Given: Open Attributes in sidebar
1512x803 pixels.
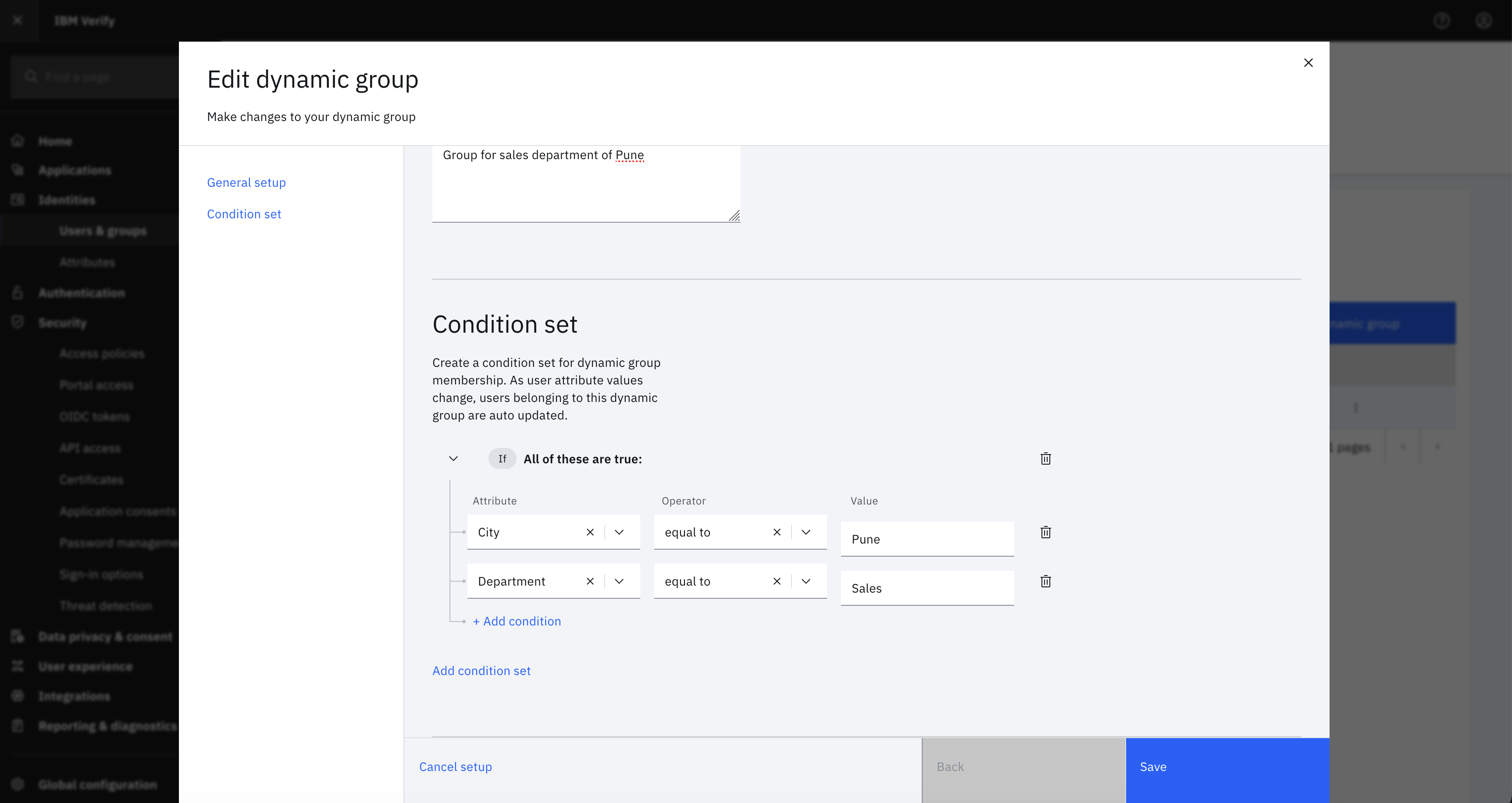Looking at the screenshot, I should tap(87, 262).
